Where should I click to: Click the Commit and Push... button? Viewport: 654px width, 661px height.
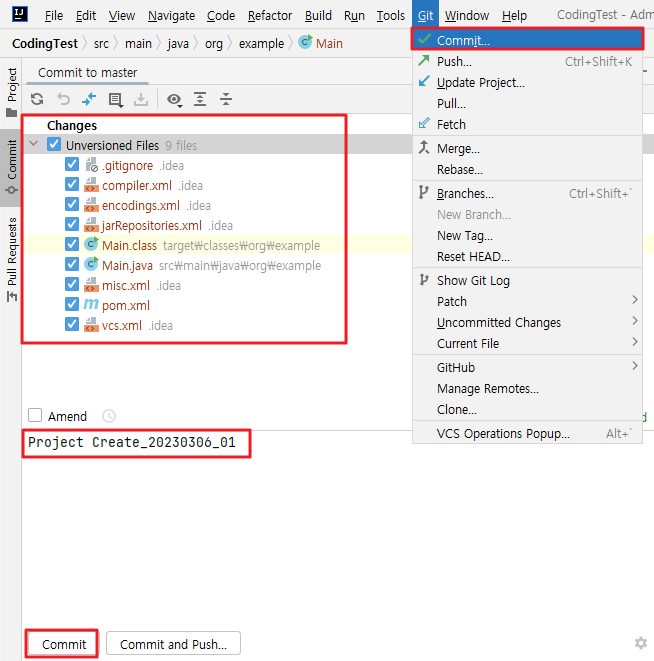(173, 643)
